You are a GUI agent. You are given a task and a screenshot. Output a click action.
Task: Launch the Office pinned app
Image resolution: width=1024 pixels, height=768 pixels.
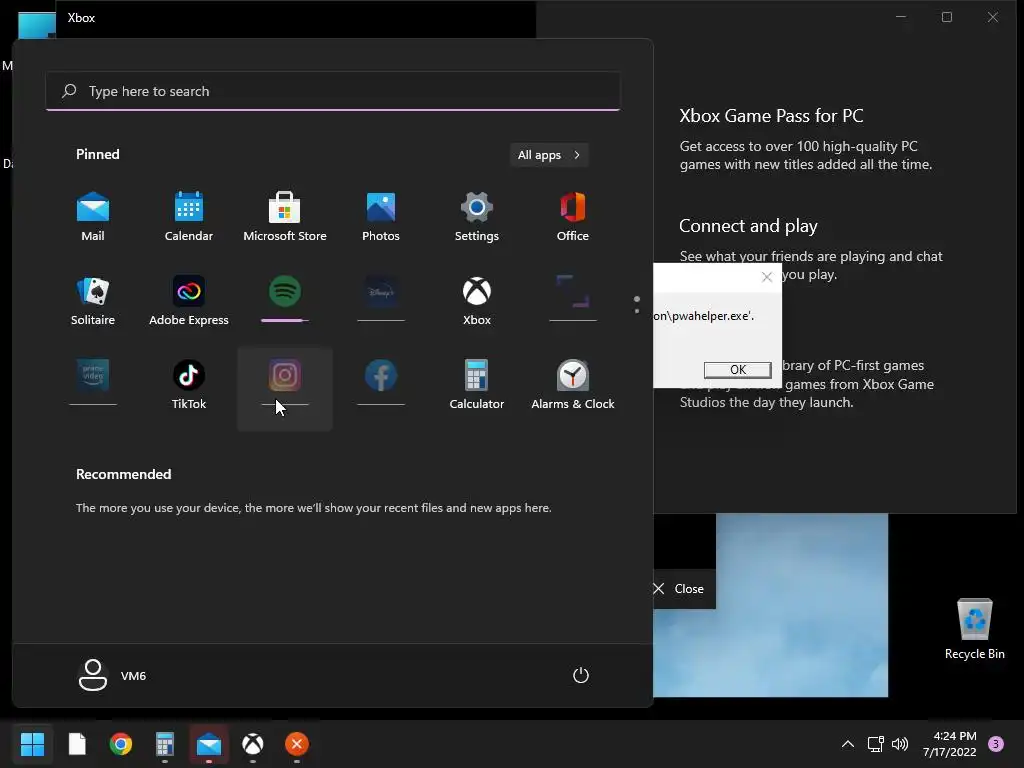pyautogui.click(x=573, y=217)
